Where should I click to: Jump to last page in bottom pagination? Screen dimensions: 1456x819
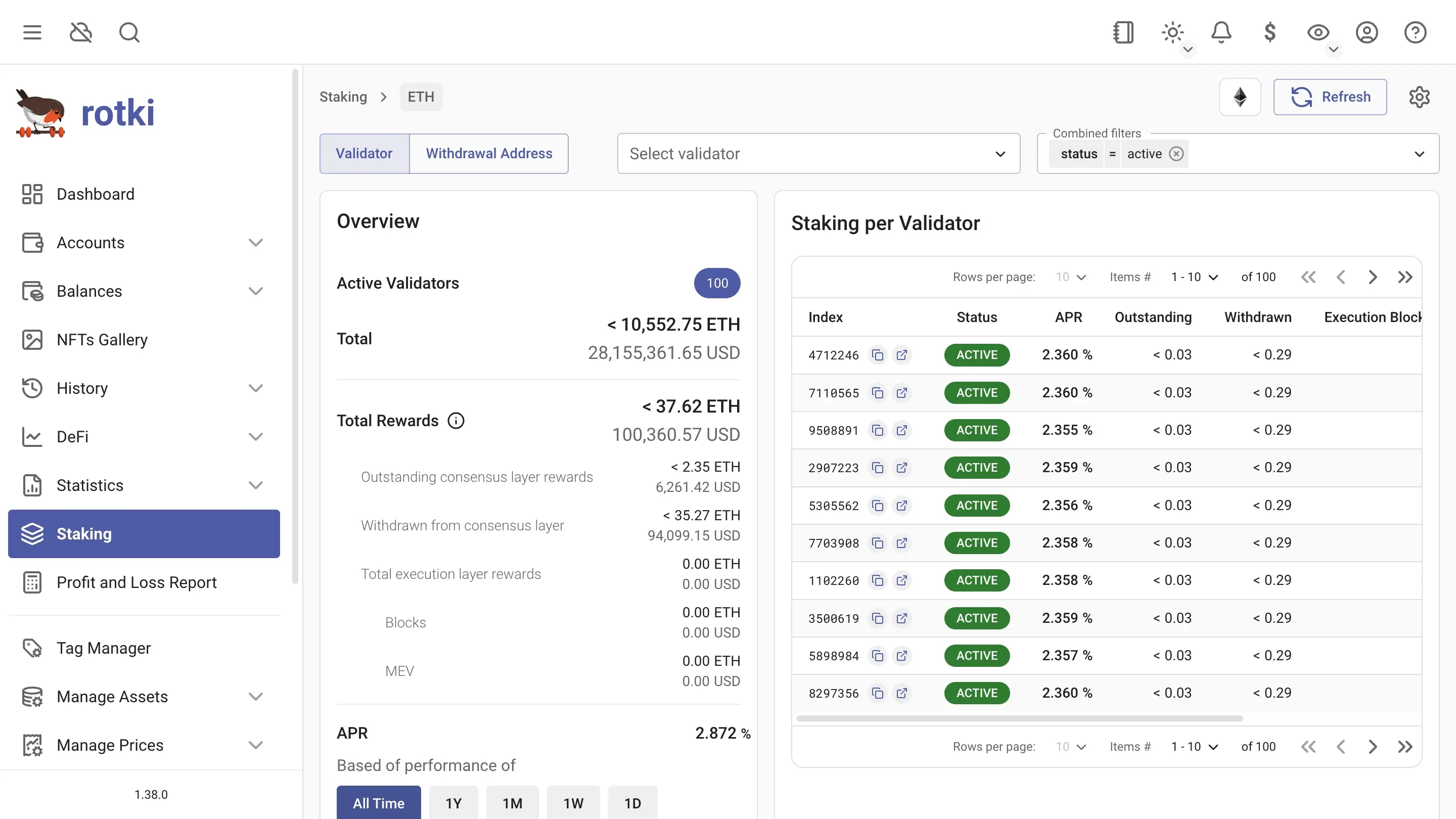1405,747
